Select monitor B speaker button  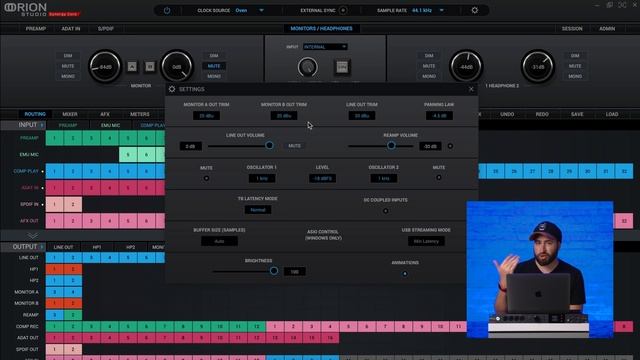(150, 67)
